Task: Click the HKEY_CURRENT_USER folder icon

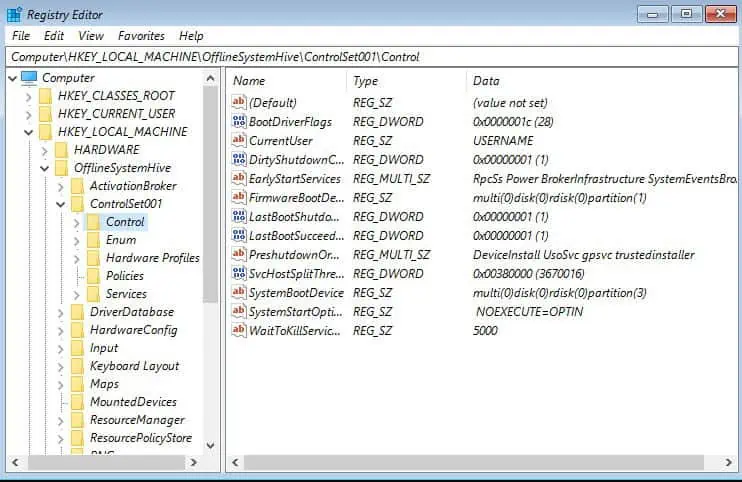Action: click(x=45, y=114)
